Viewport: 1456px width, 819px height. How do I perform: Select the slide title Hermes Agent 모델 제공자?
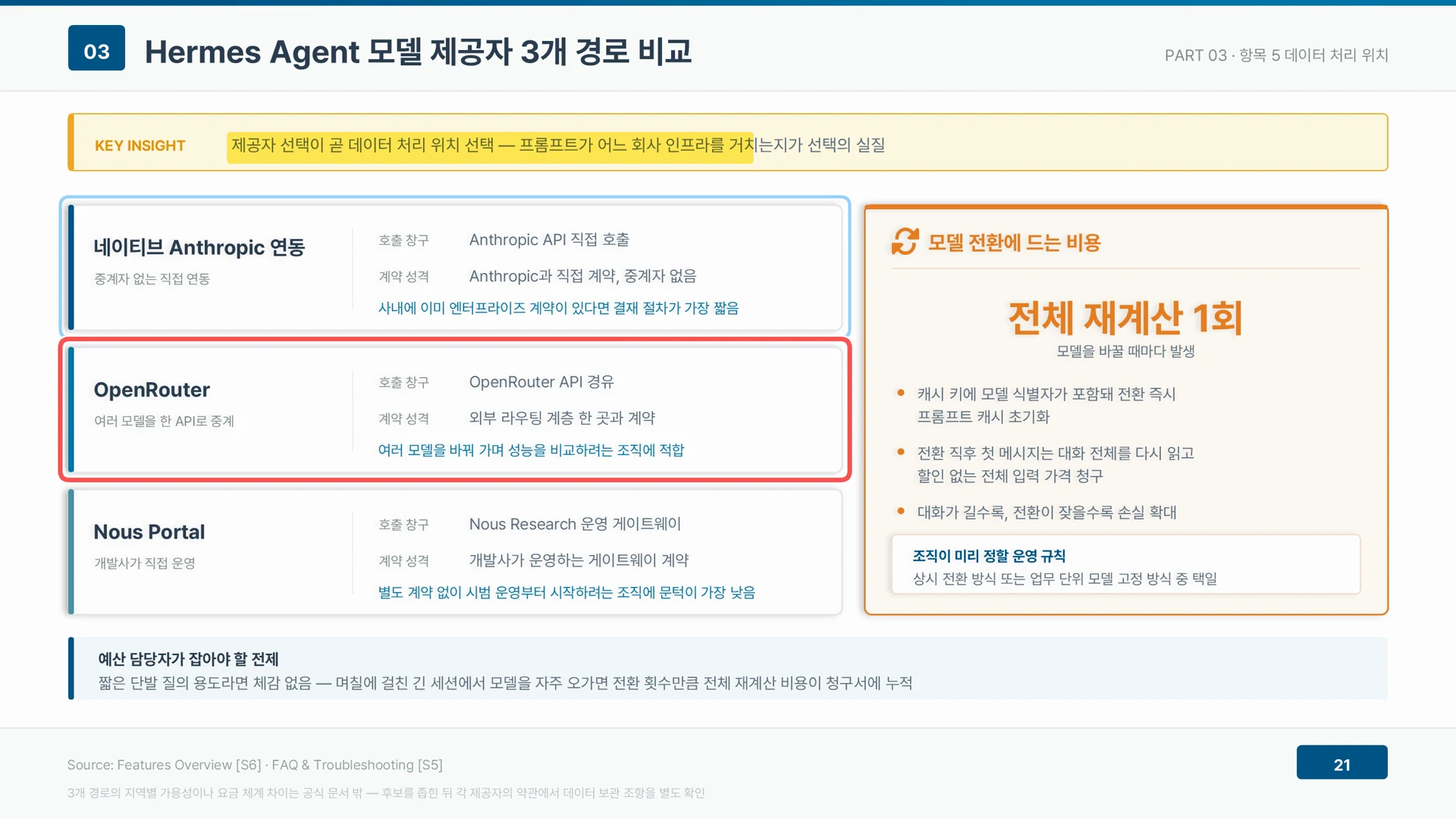[x=418, y=52]
